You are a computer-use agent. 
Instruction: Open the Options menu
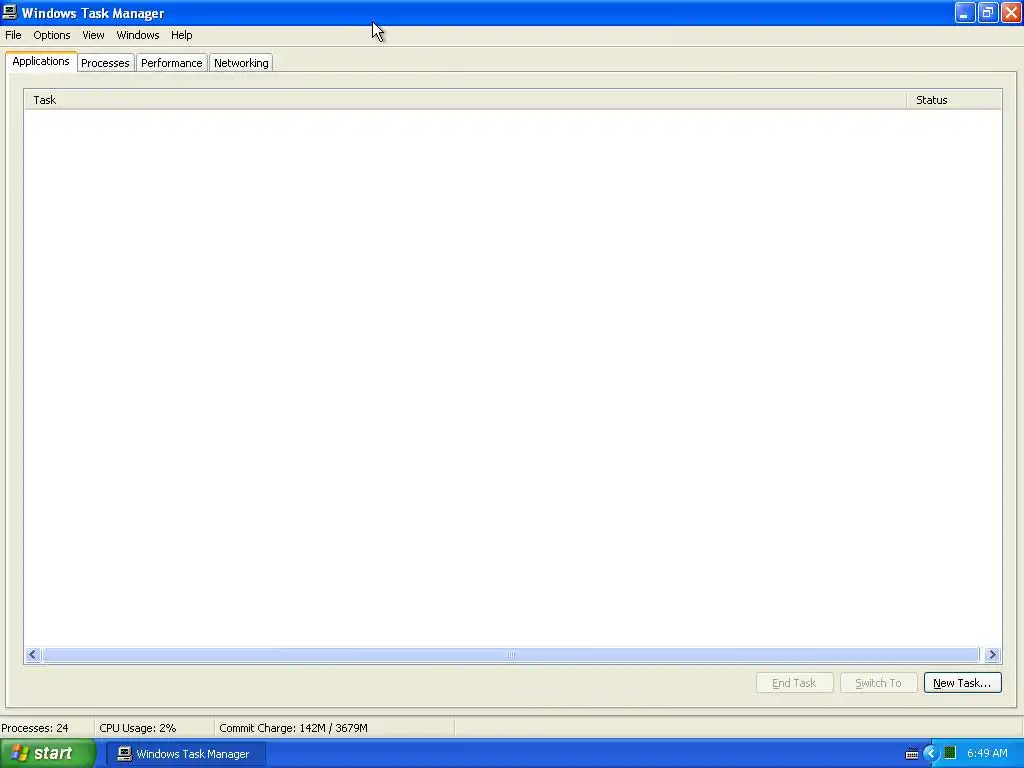(x=52, y=35)
